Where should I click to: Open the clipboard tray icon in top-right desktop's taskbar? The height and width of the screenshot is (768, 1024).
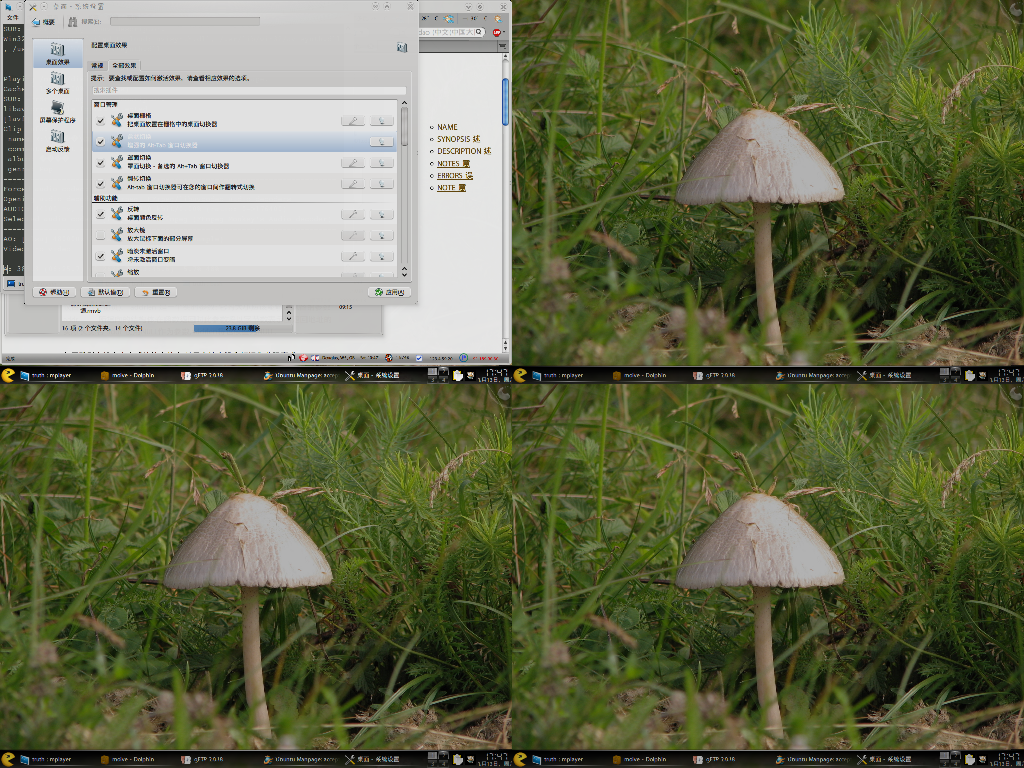coord(970,375)
